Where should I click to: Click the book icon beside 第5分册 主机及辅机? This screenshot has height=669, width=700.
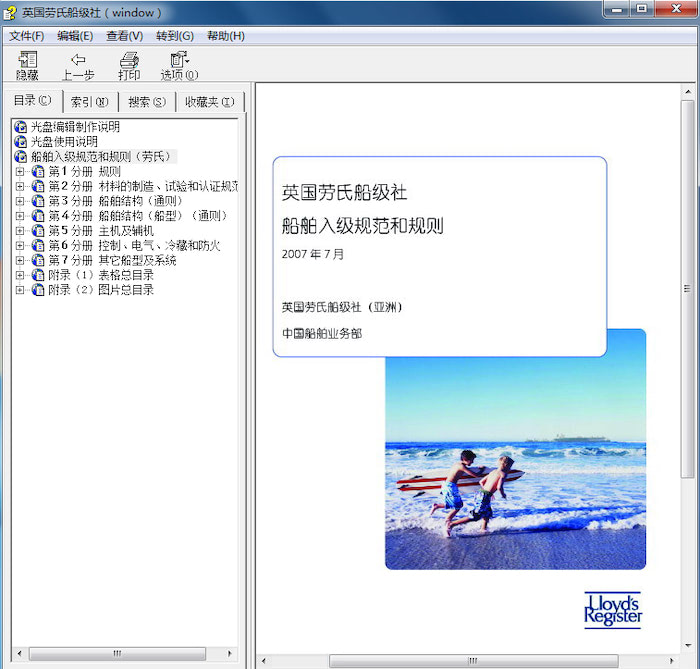pyautogui.click(x=38, y=231)
